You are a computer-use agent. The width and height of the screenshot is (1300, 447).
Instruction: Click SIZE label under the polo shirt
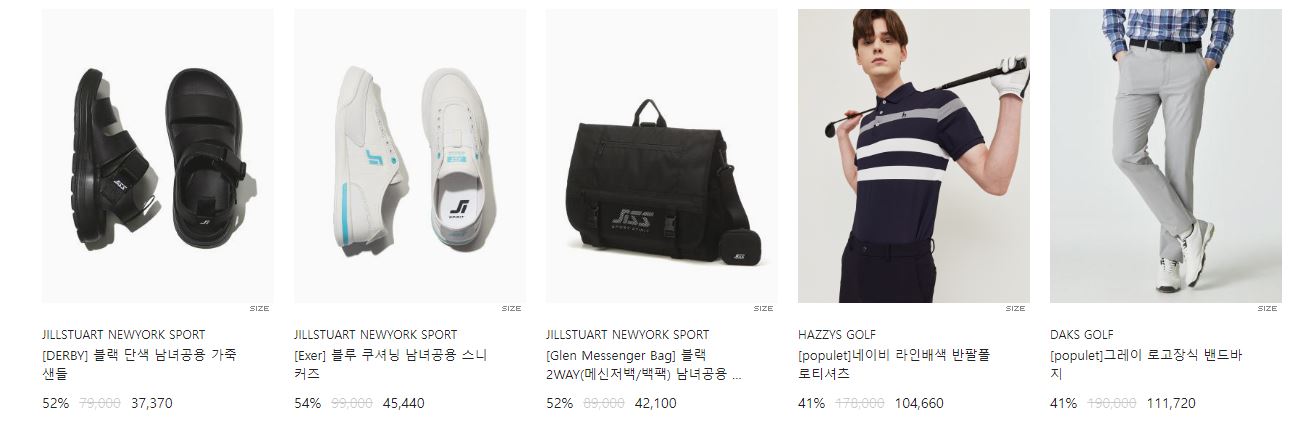point(1015,309)
